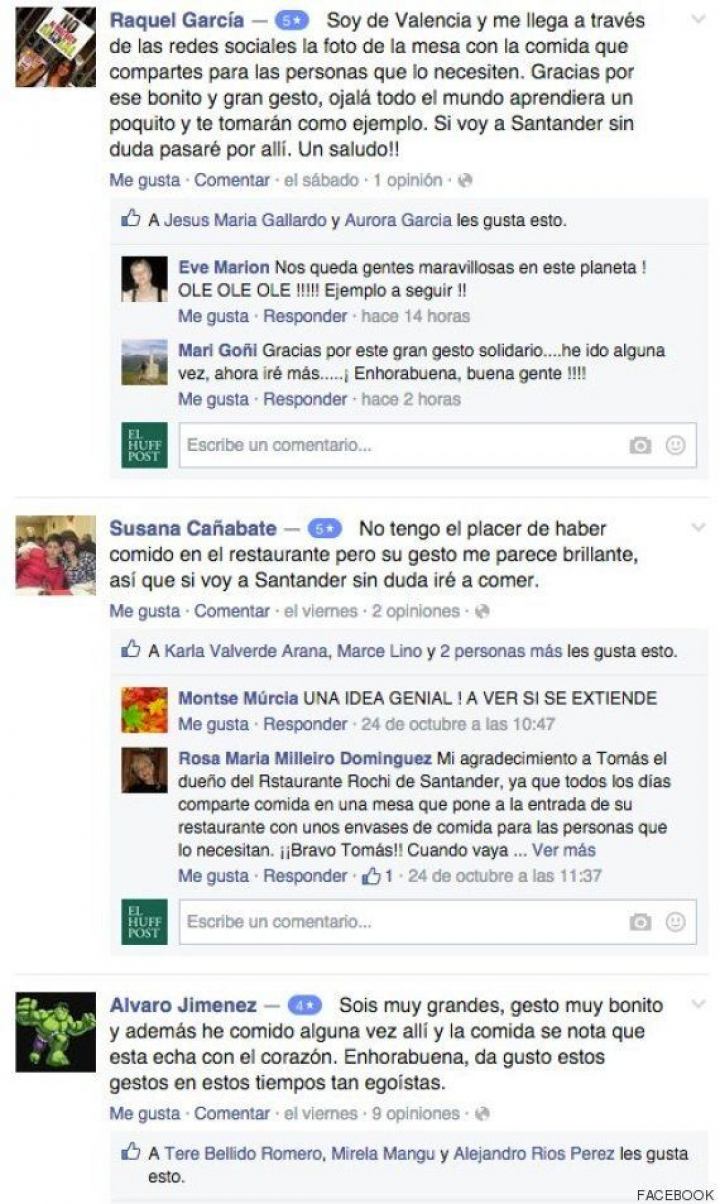Click globe privacy icon on Raquel's review
Image resolution: width=720 pixels, height=1204 pixels.
[465, 181]
